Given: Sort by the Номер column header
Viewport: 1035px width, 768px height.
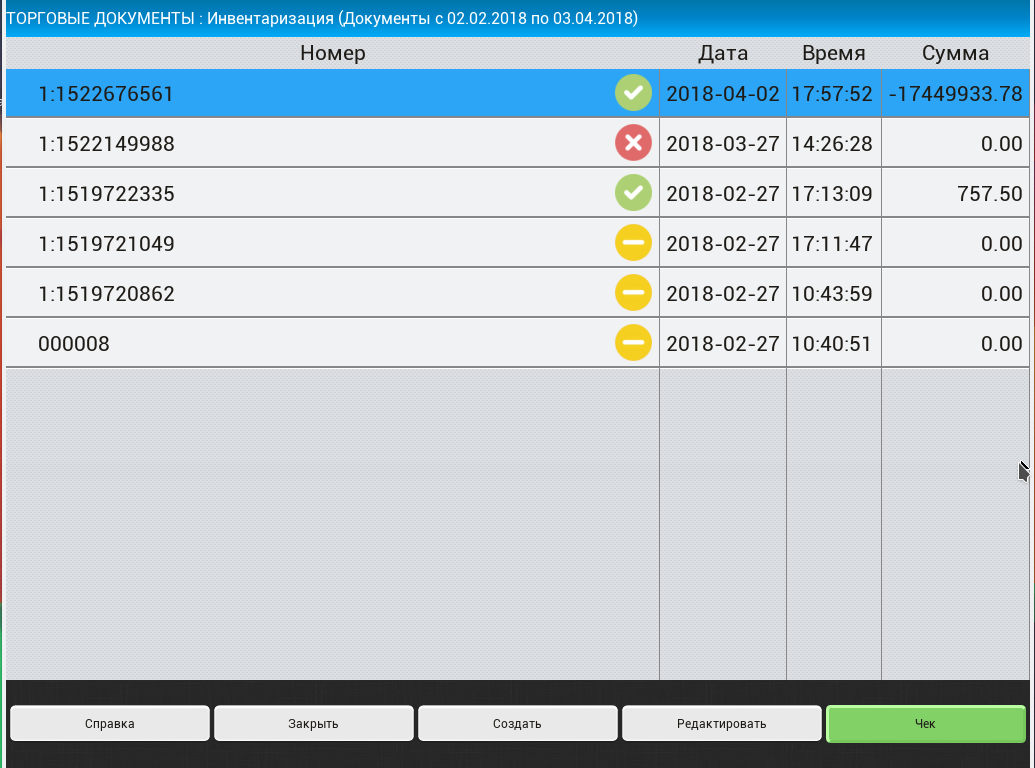Looking at the screenshot, I should point(333,53).
